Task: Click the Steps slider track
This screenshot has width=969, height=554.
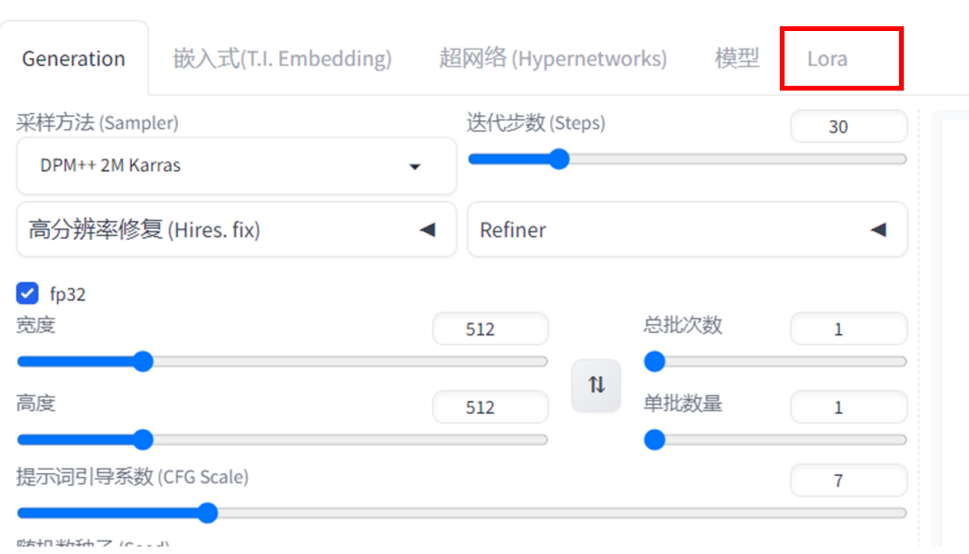Action: coord(687,159)
